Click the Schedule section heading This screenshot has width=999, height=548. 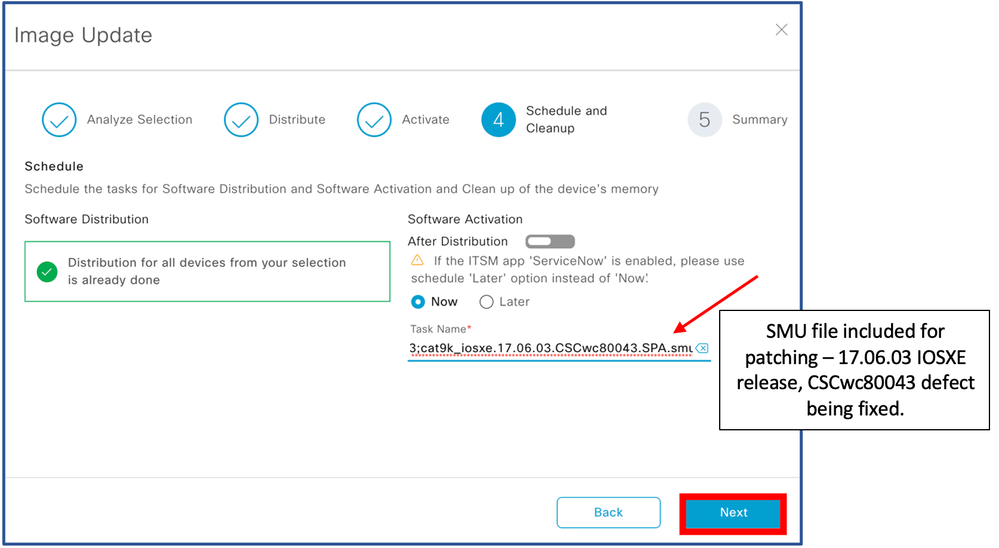click(x=54, y=166)
